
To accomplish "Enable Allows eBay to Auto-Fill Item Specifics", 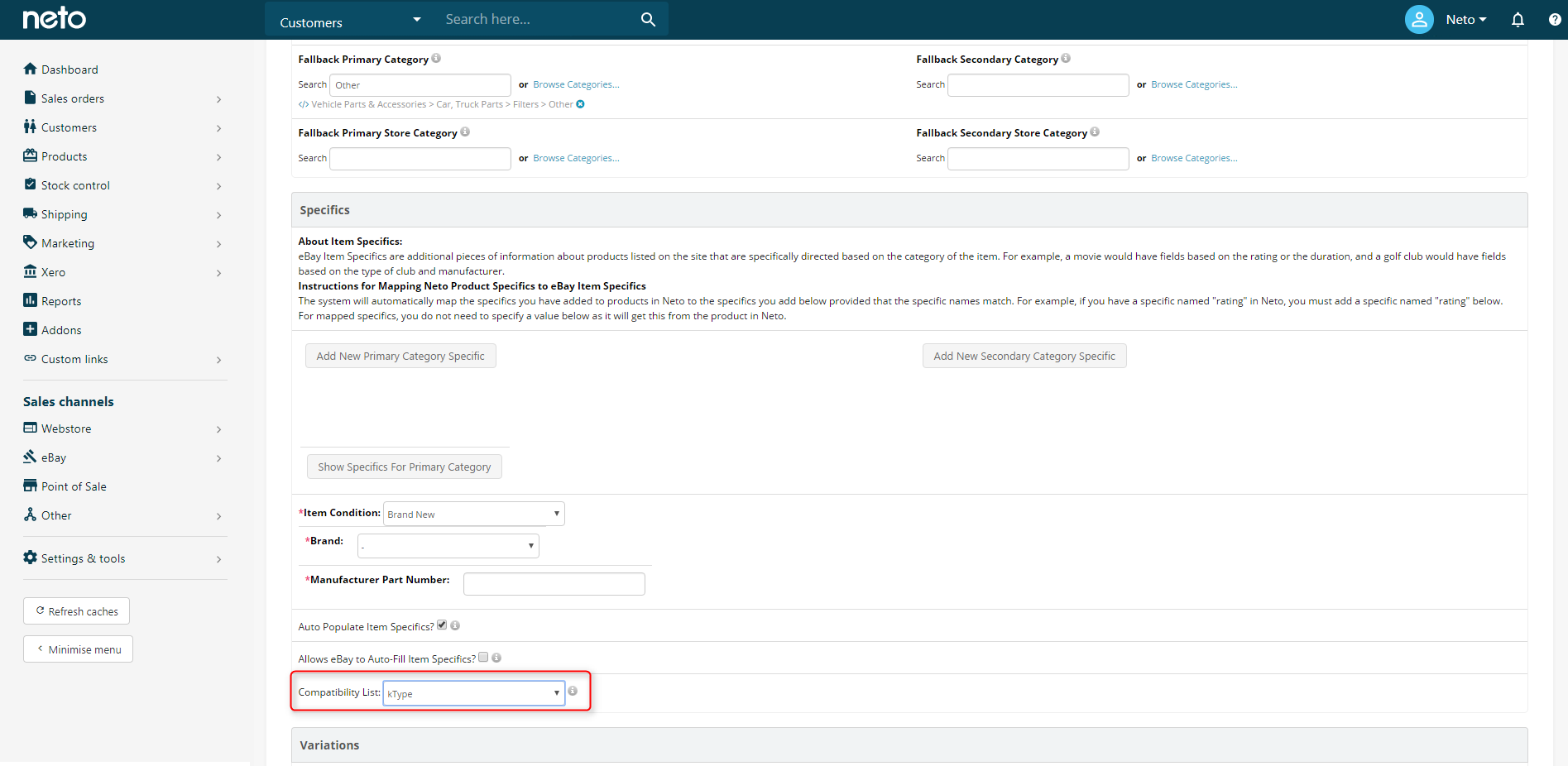I will (483, 657).
